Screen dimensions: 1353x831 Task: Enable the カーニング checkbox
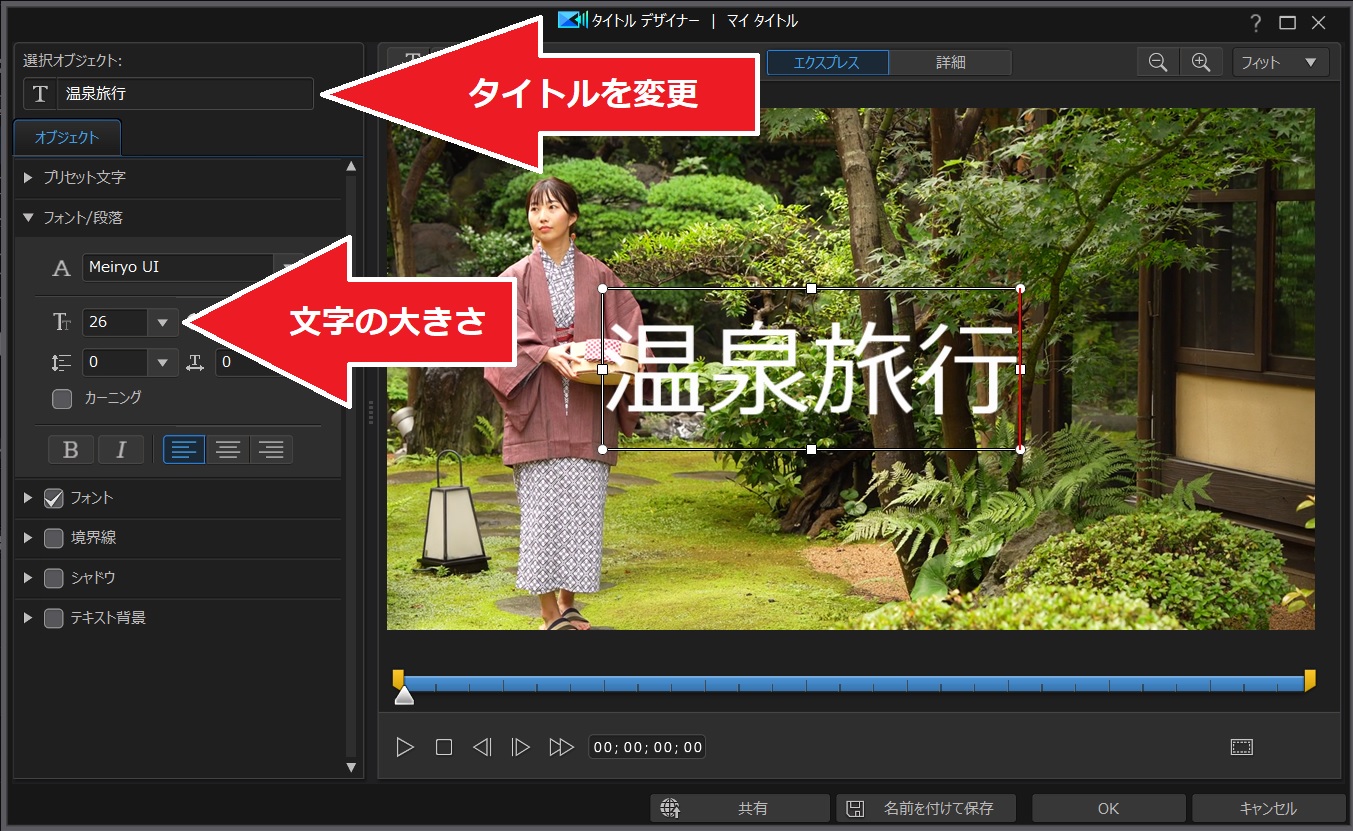(61, 398)
